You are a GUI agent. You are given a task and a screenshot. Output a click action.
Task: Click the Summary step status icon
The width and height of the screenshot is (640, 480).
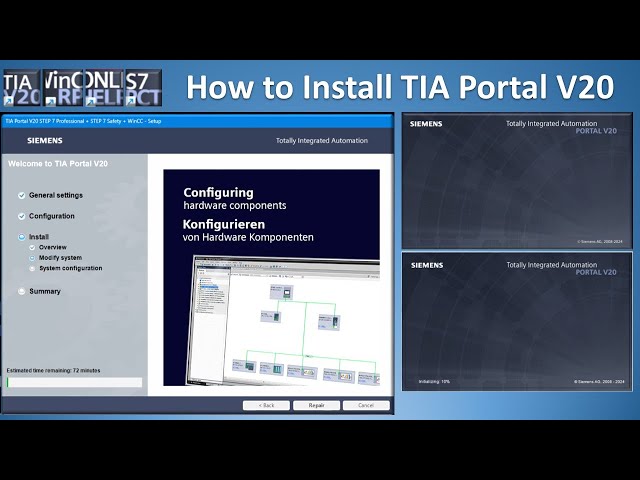click(22, 291)
